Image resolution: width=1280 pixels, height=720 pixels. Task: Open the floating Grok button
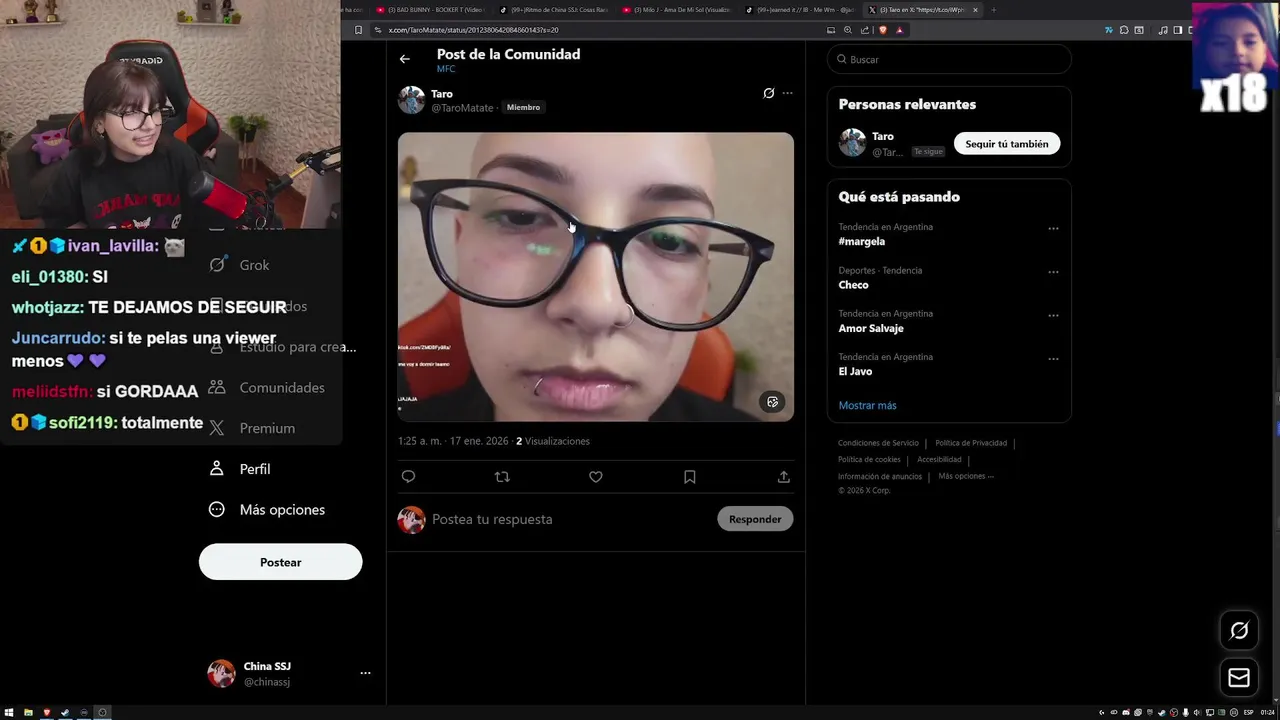click(x=1239, y=630)
